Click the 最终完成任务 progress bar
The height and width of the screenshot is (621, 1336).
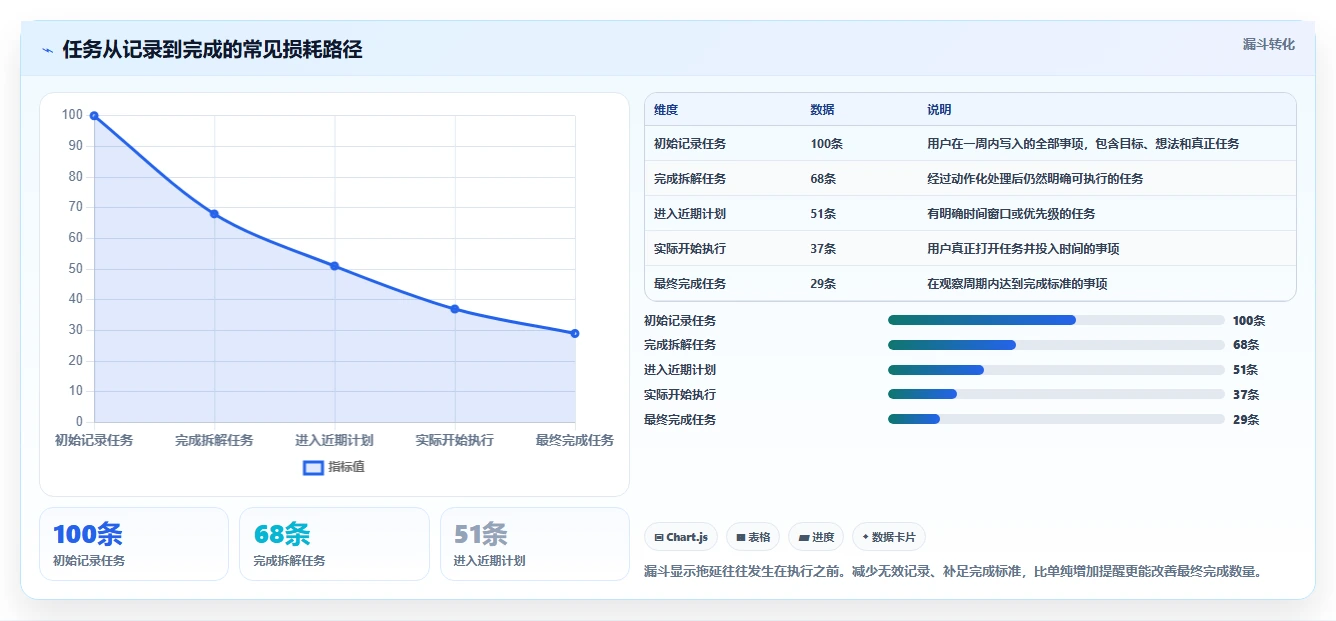coord(1056,419)
